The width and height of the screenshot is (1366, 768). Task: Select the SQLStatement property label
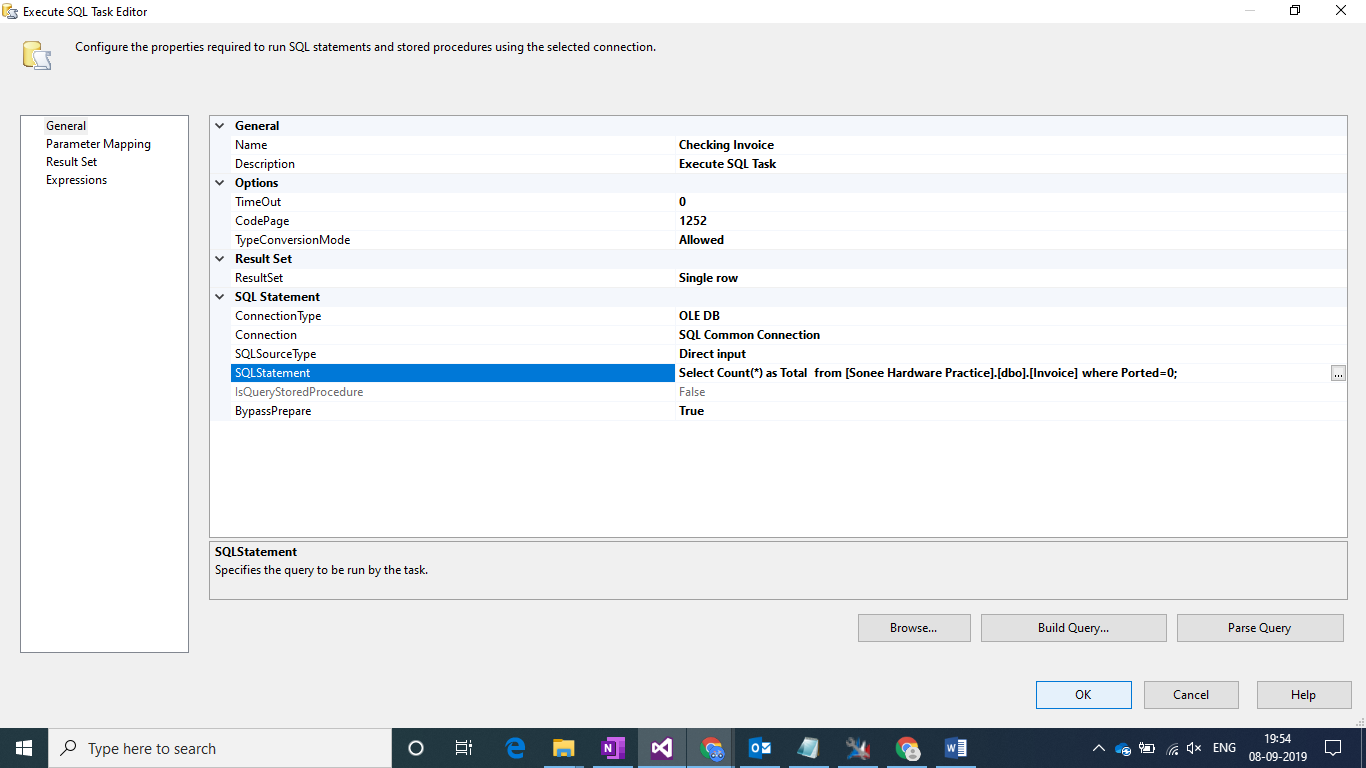point(272,373)
